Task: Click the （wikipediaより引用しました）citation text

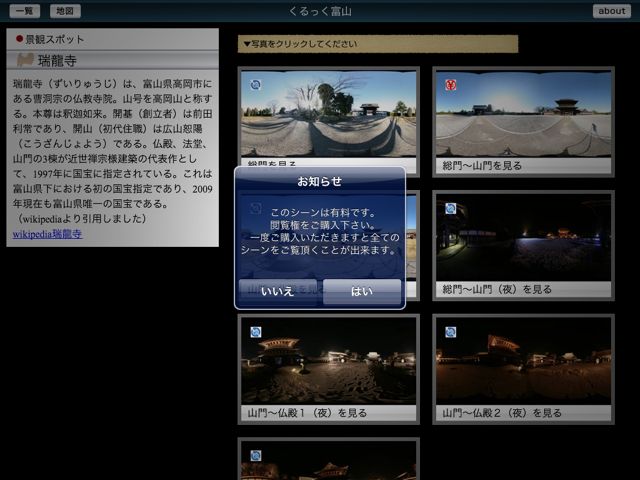Action: pyautogui.click(x=82, y=219)
